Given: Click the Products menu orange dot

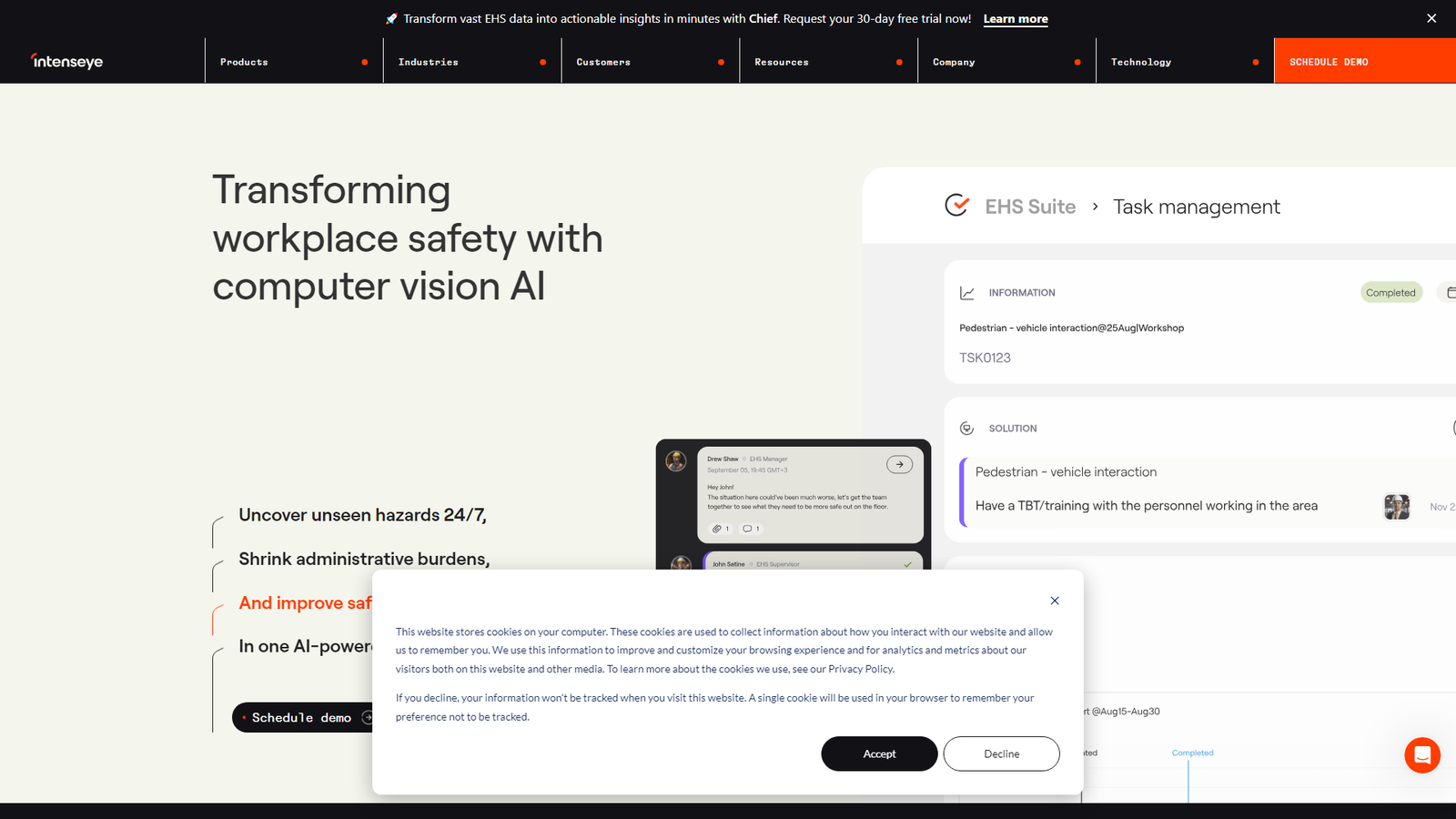Looking at the screenshot, I should click(365, 62).
